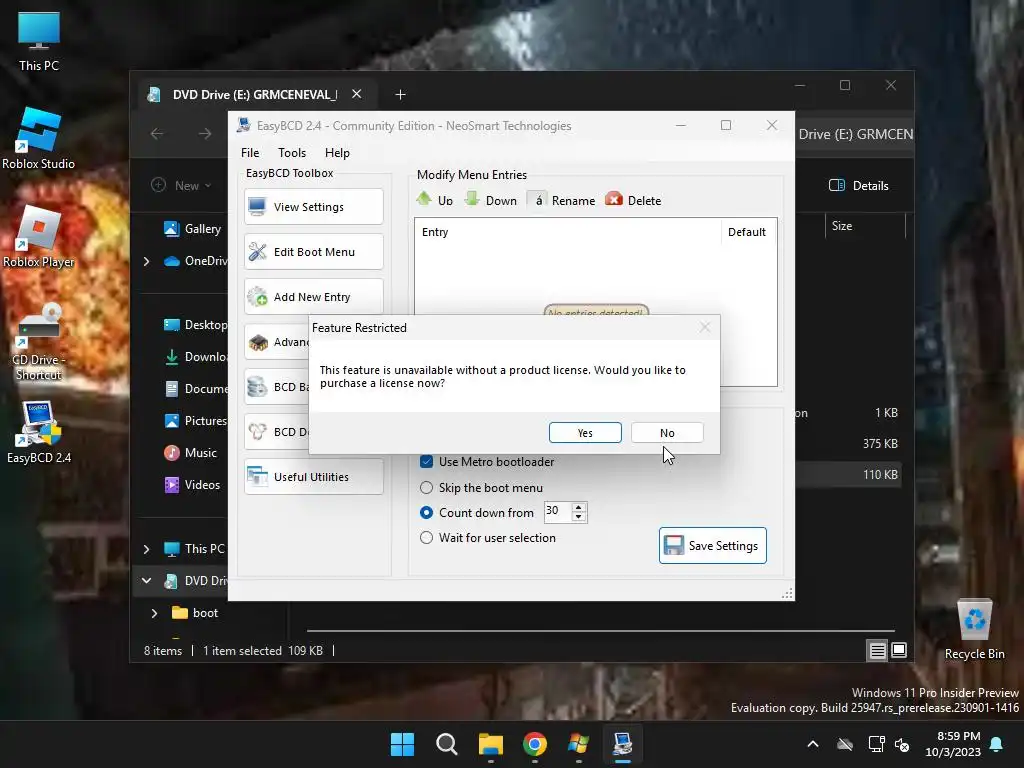Open BCD Backup toolbox button
Image resolution: width=1024 pixels, height=768 pixels.
click(277, 387)
